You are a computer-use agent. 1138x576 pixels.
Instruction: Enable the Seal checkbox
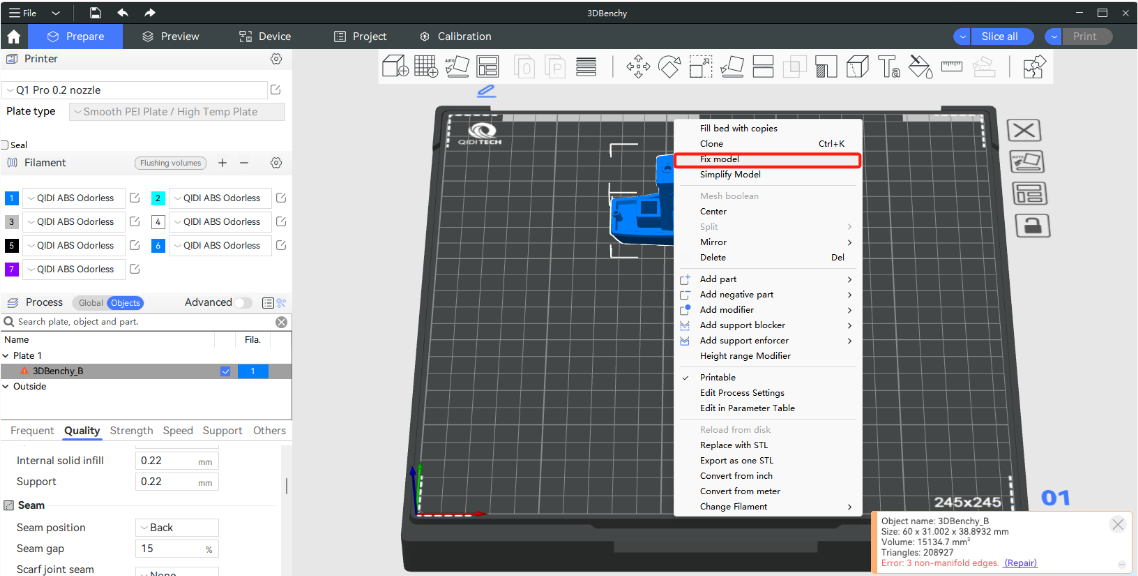[5, 145]
